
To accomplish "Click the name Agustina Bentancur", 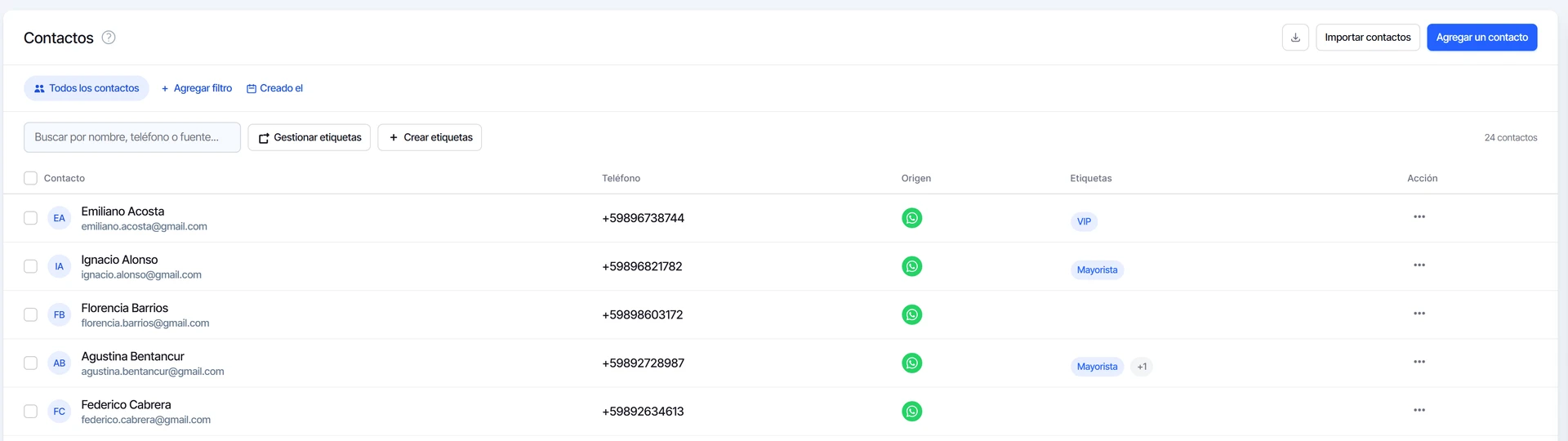I will coord(133,356).
